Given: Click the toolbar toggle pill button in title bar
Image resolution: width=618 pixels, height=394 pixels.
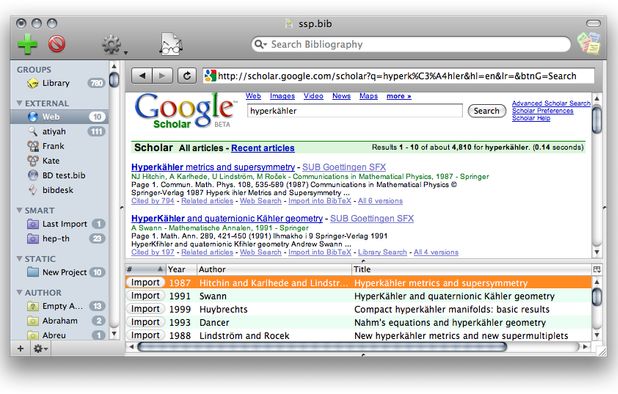Looking at the screenshot, I should pyautogui.click(x=593, y=24).
